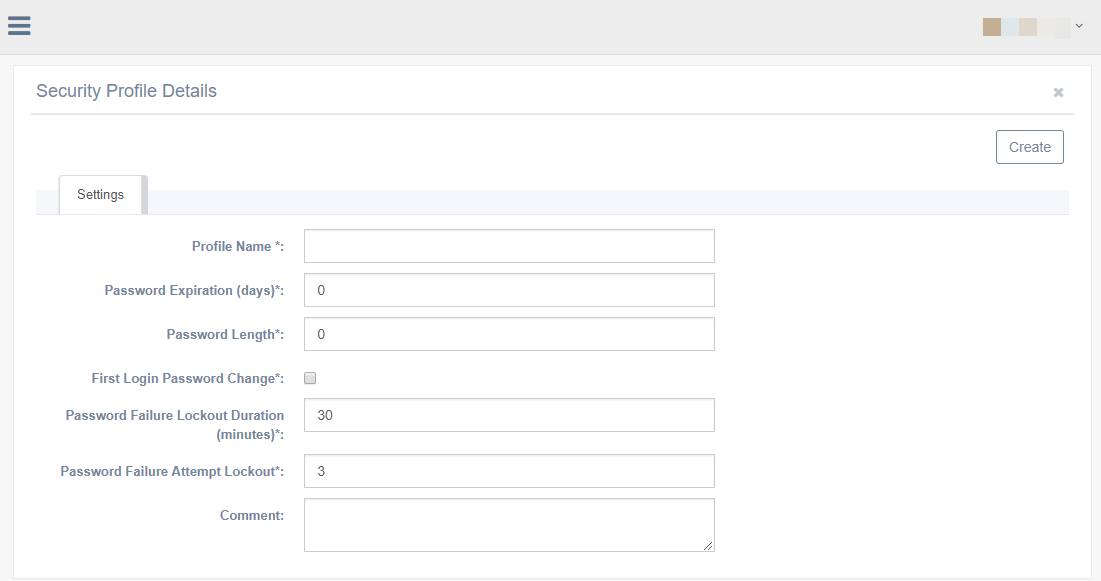Grab the Comment box resize handle

coord(709,546)
